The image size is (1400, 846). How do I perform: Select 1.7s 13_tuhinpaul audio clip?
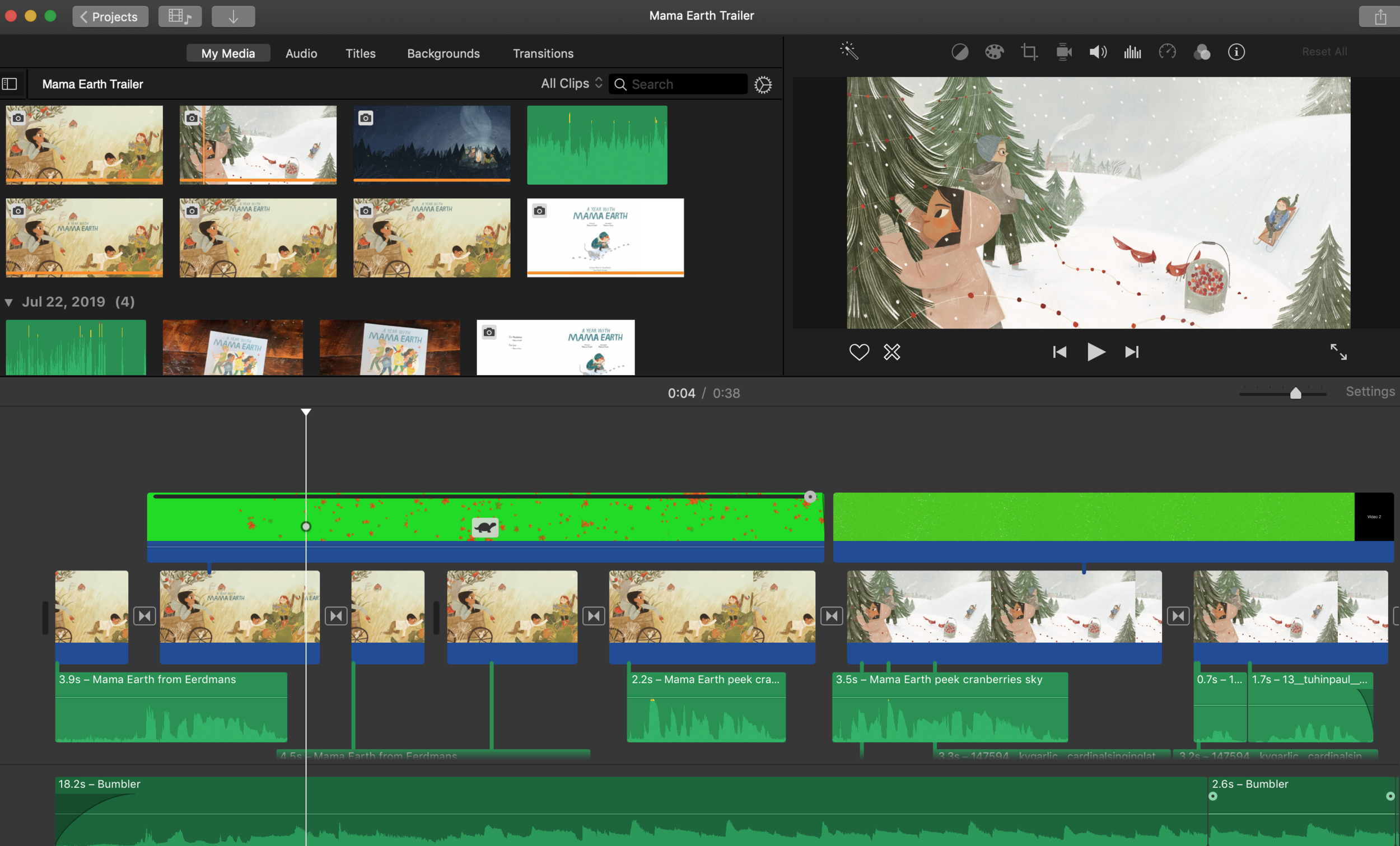1310,707
